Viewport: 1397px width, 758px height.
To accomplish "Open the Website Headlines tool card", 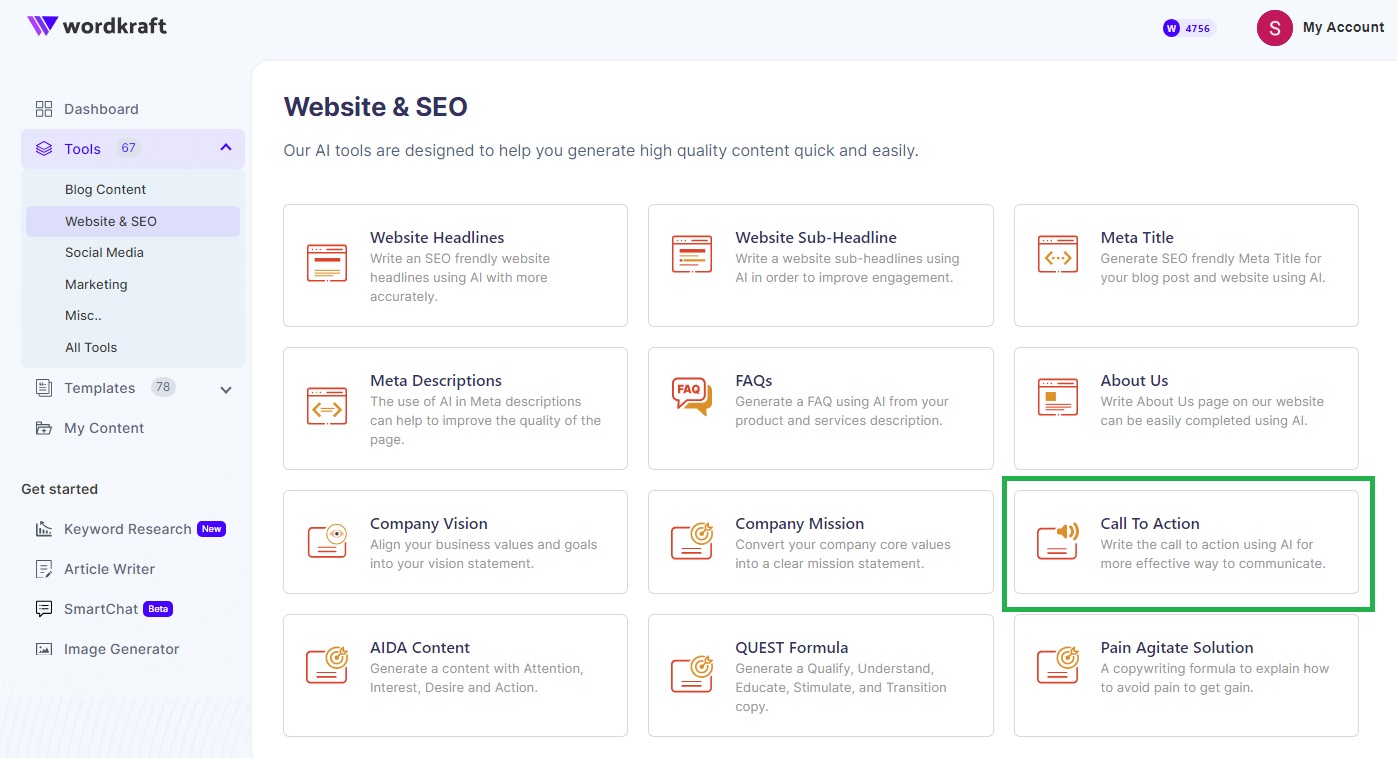I will click(455, 265).
